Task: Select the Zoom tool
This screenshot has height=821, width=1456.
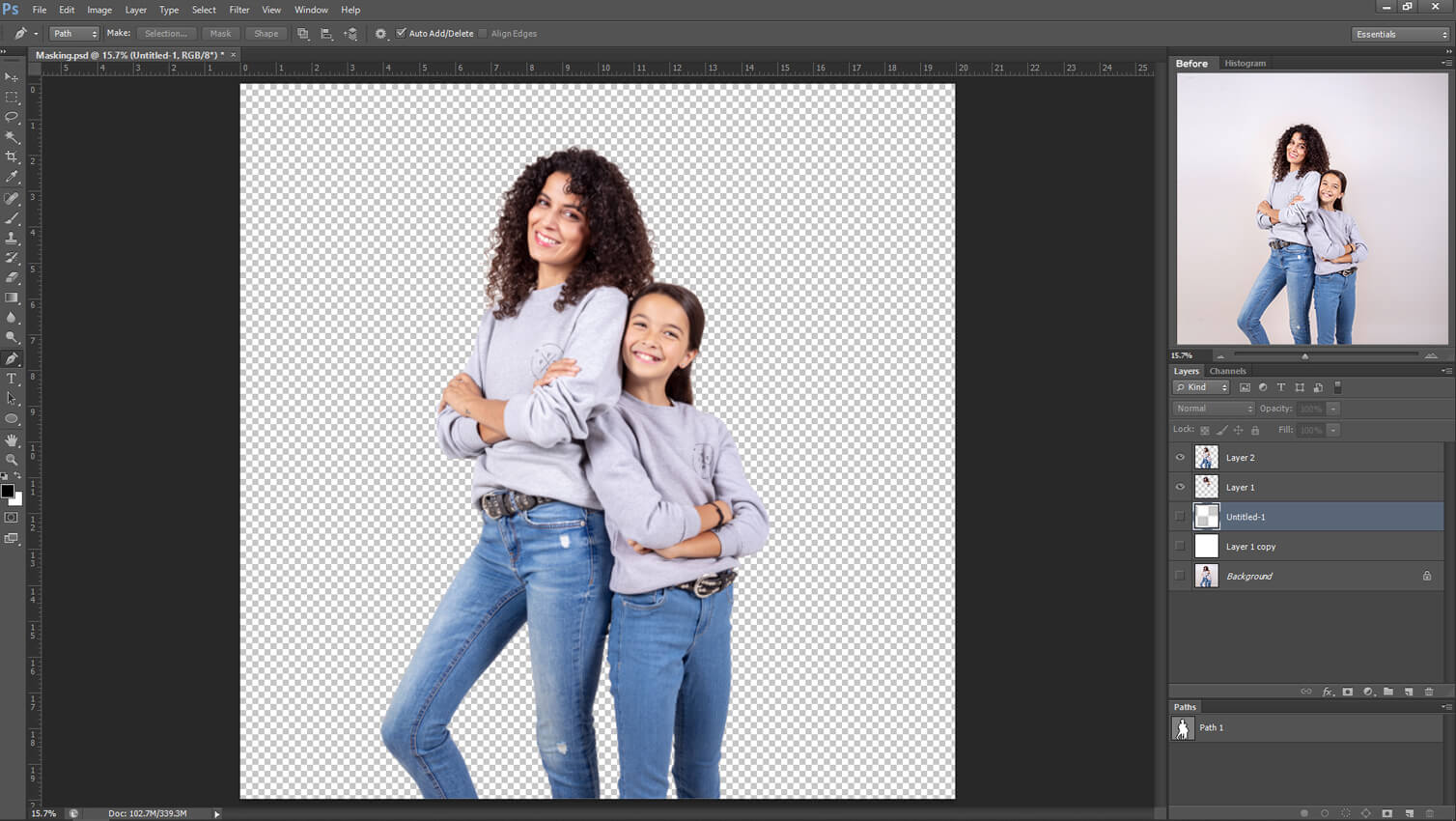Action: [x=12, y=460]
